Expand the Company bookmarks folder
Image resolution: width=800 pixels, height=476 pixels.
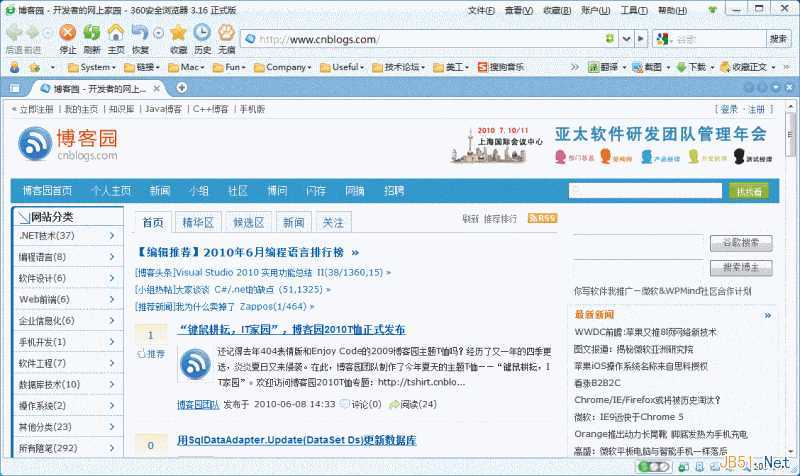(x=283, y=67)
